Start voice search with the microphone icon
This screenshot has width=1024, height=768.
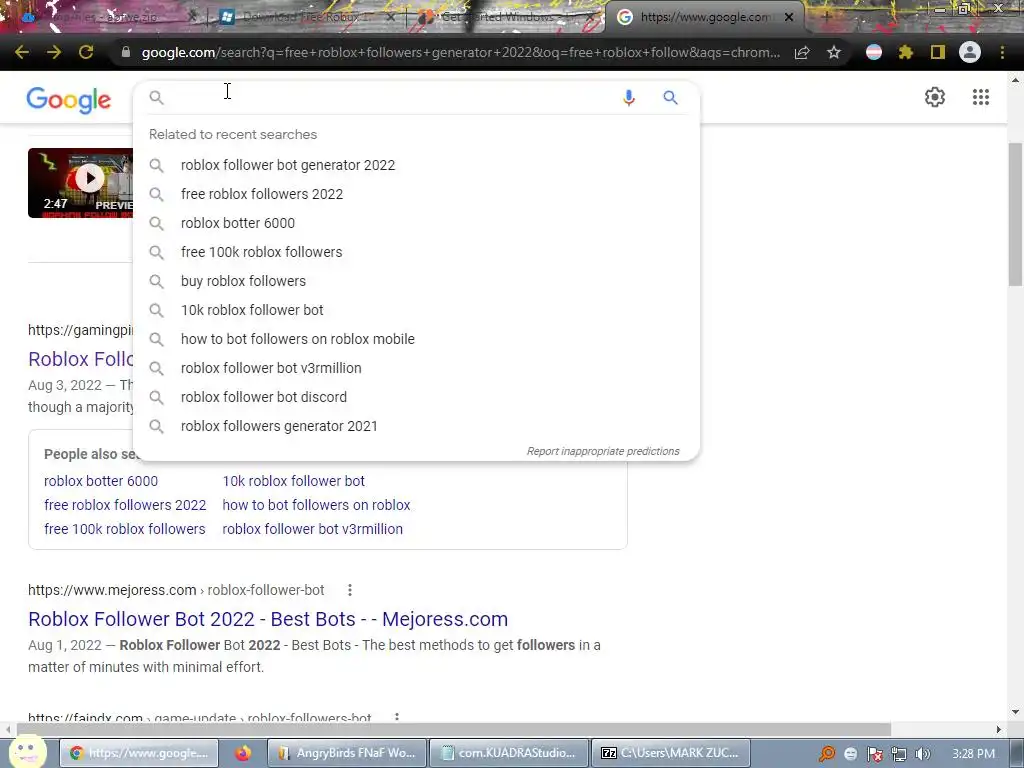pyautogui.click(x=629, y=98)
